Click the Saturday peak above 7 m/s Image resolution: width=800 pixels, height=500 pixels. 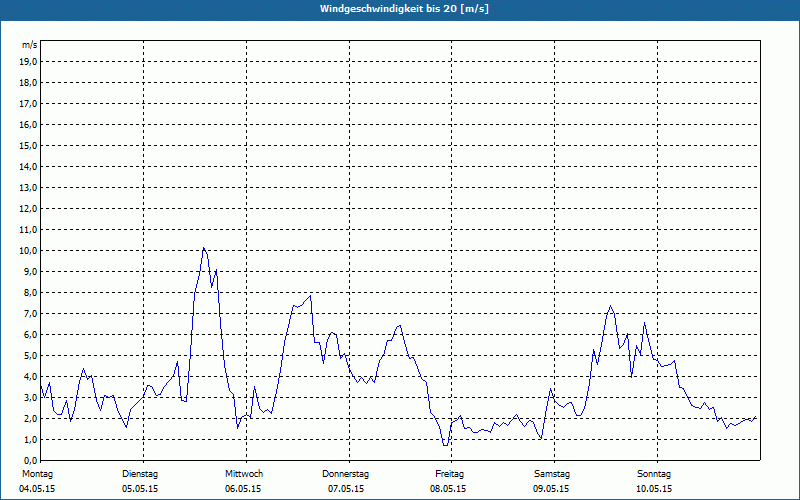tap(610, 306)
